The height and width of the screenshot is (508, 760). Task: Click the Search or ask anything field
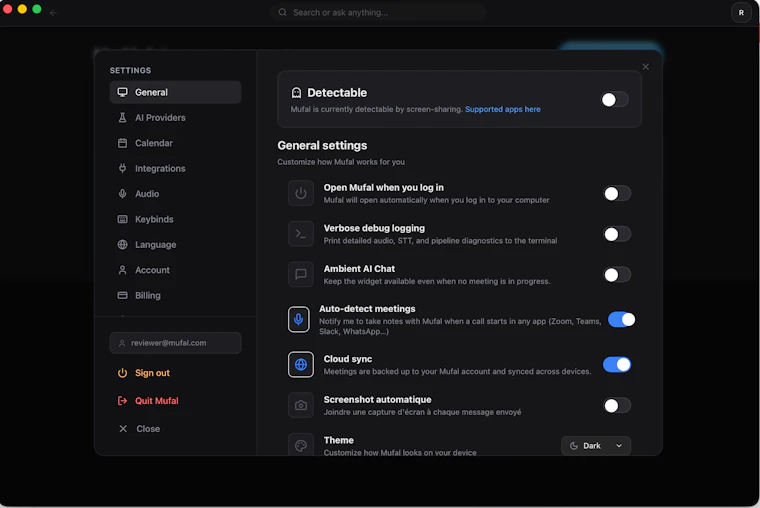click(x=379, y=12)
